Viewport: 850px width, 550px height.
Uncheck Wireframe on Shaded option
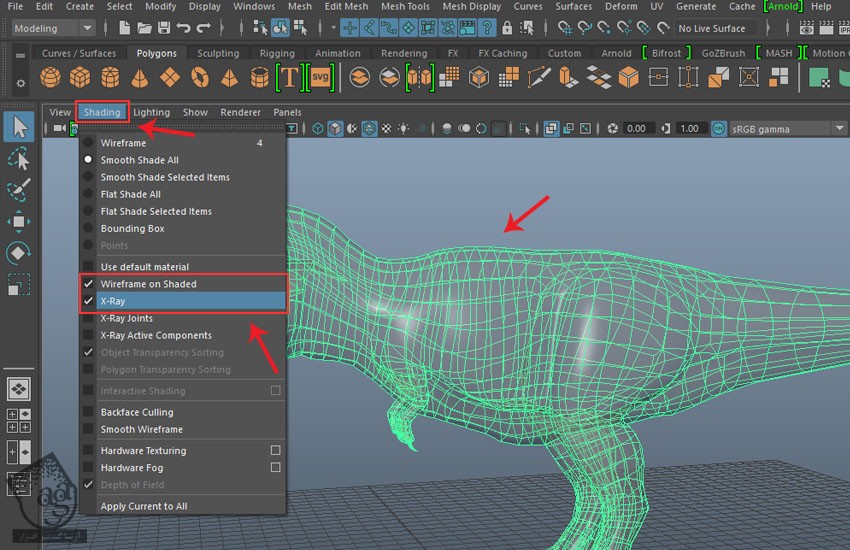[148, 284]
